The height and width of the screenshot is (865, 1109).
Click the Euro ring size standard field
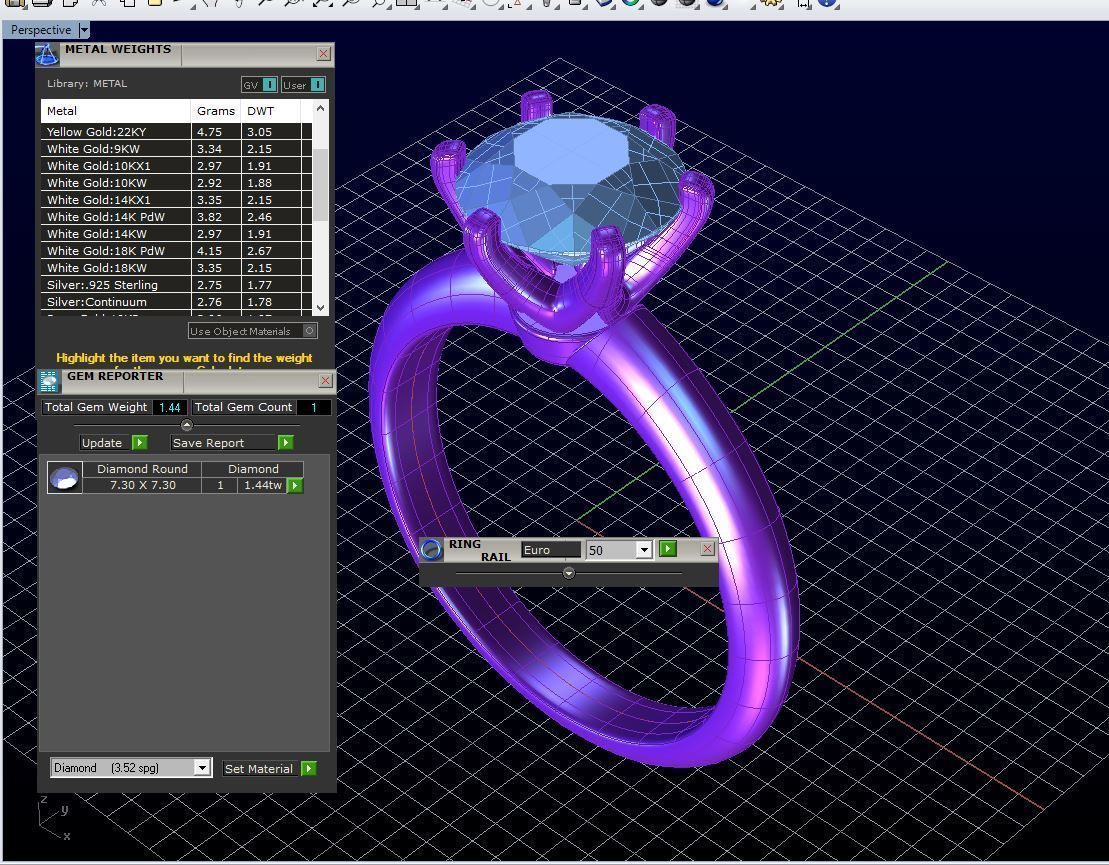coord(551,550)
